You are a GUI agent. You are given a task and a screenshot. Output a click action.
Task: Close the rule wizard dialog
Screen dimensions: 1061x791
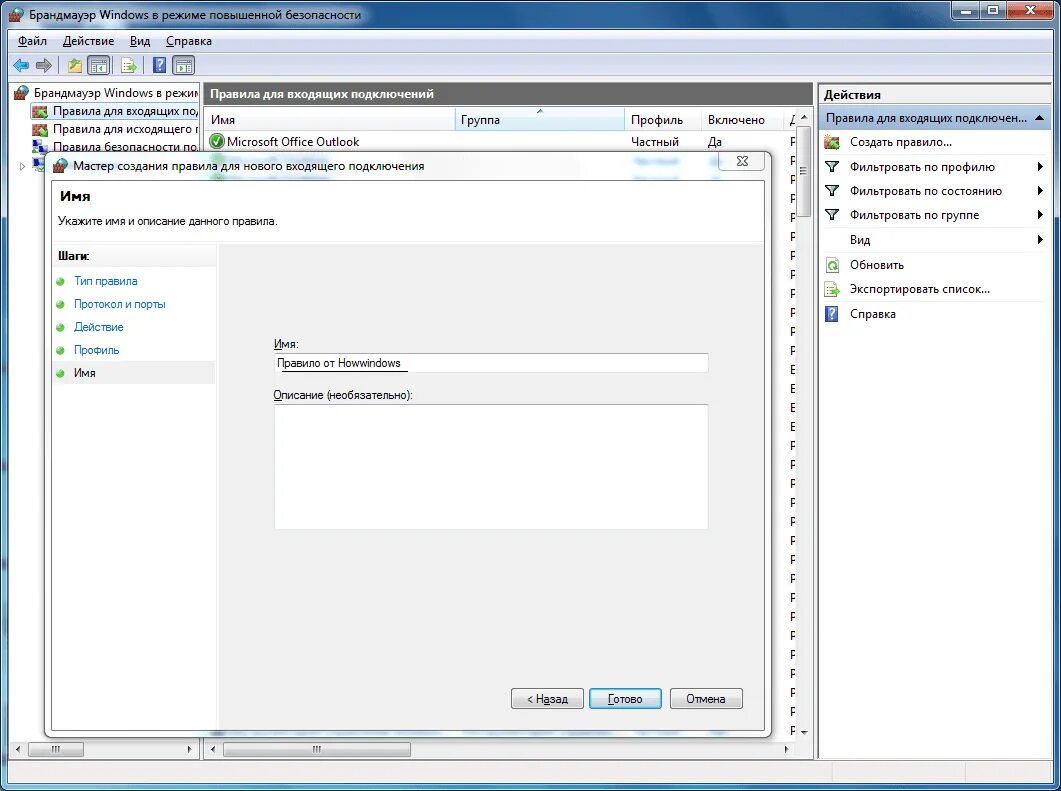[x=742, y=161]
